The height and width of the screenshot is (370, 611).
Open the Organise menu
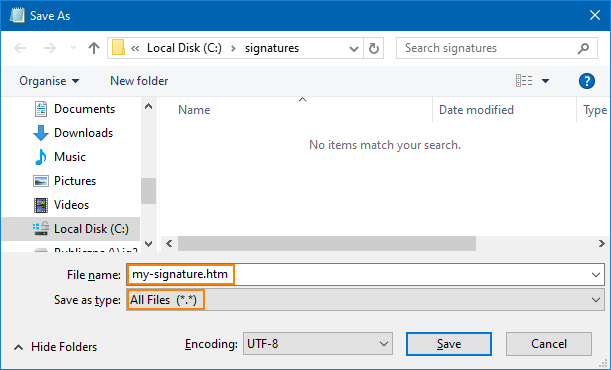pos(49,81)
